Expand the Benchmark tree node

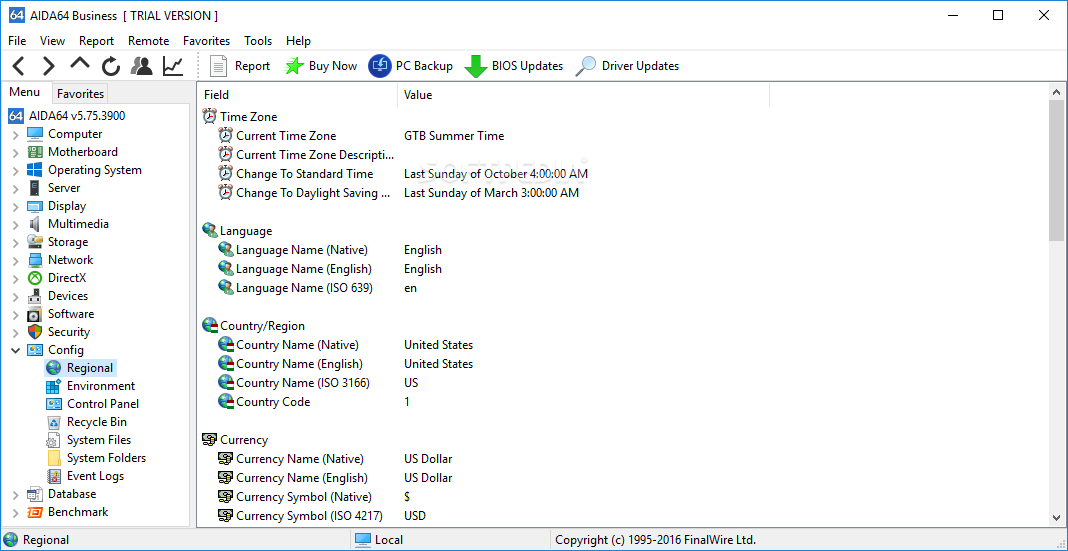[x=15, y=513]
